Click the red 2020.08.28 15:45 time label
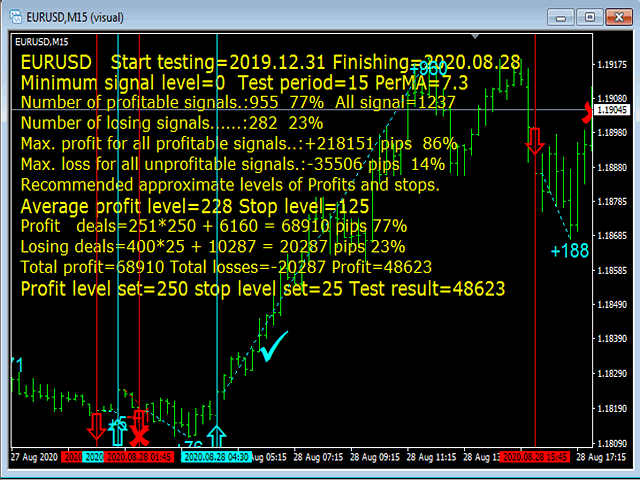 click(535, 457)
